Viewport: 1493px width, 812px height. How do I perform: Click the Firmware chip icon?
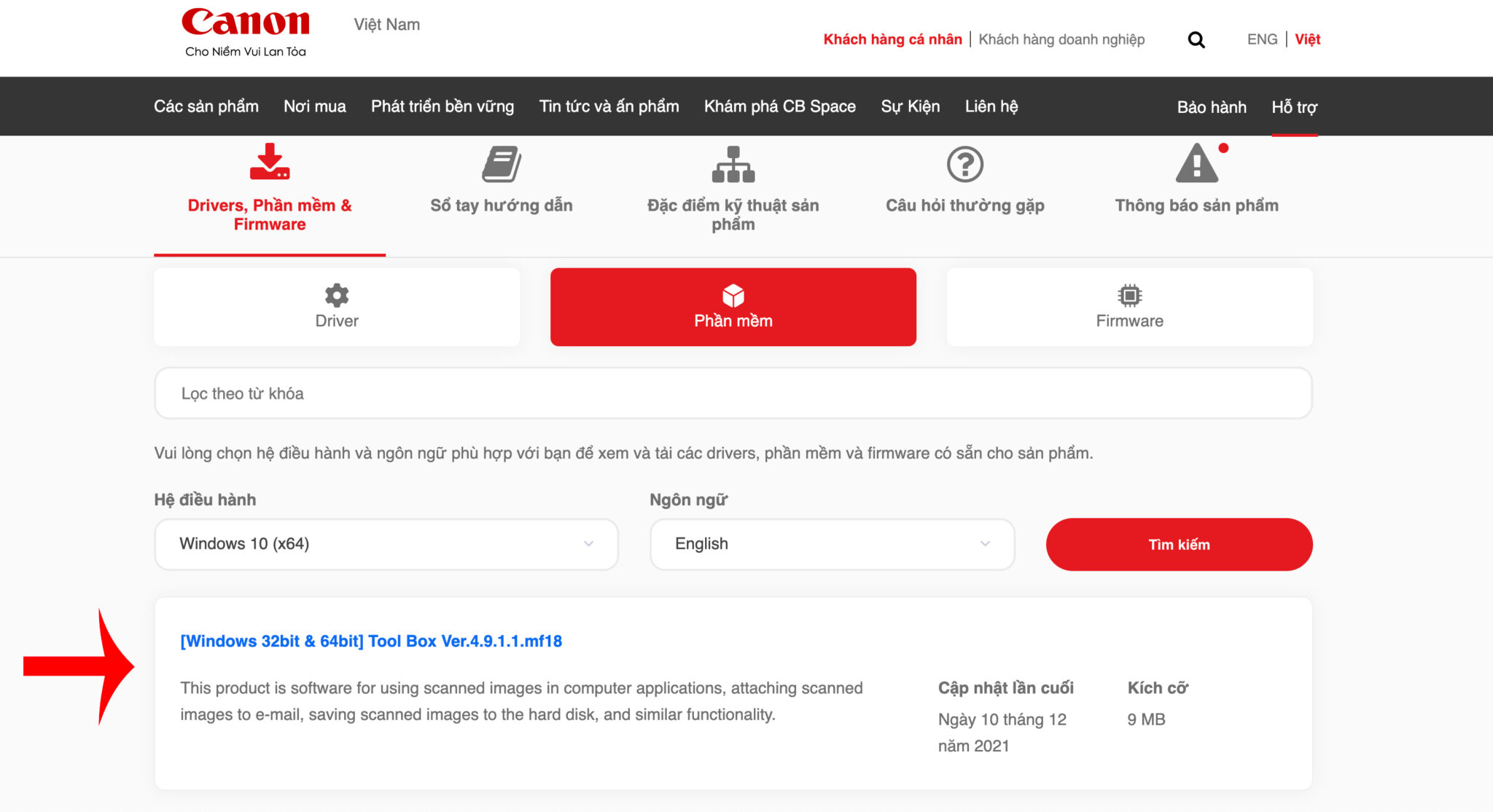click(1130, 295)
